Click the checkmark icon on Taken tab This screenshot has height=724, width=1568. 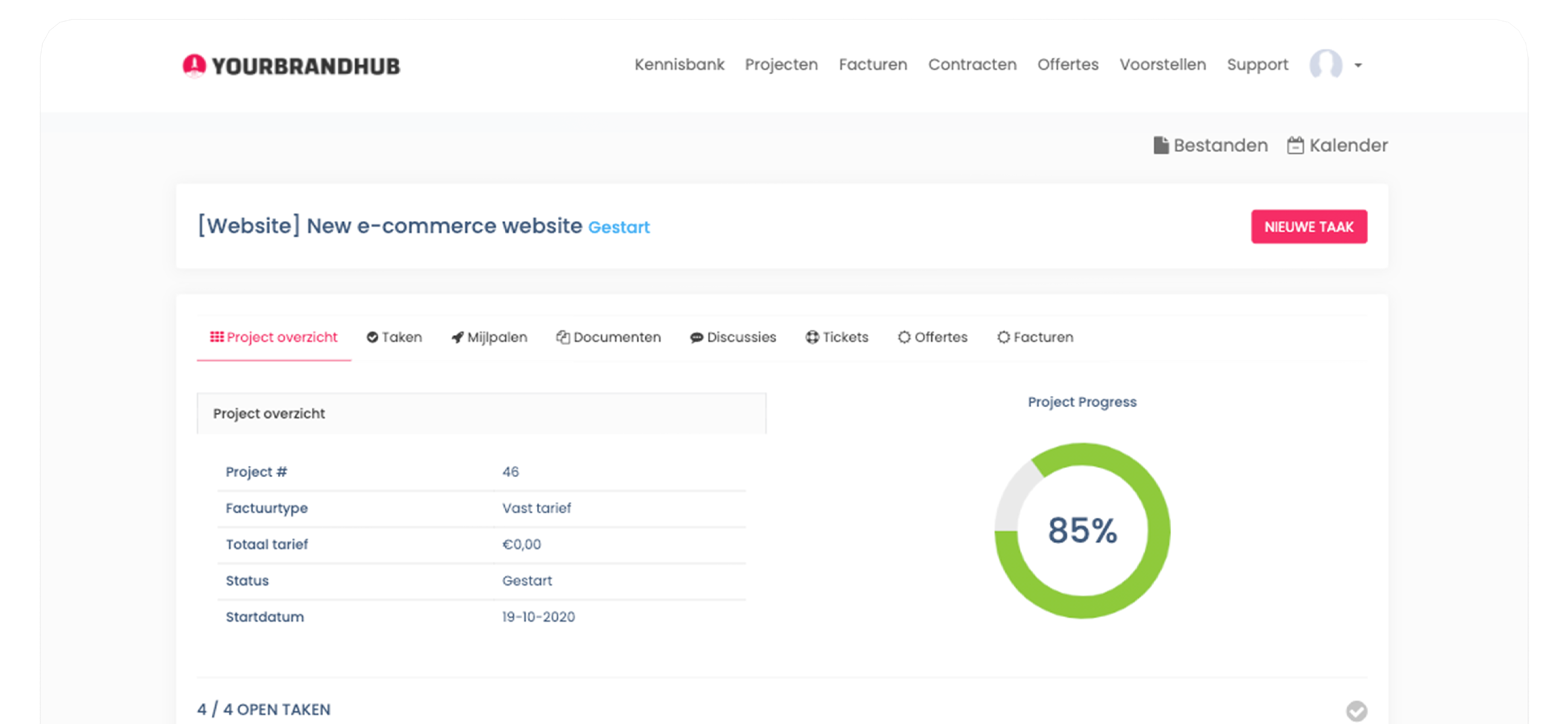(373, 337)
